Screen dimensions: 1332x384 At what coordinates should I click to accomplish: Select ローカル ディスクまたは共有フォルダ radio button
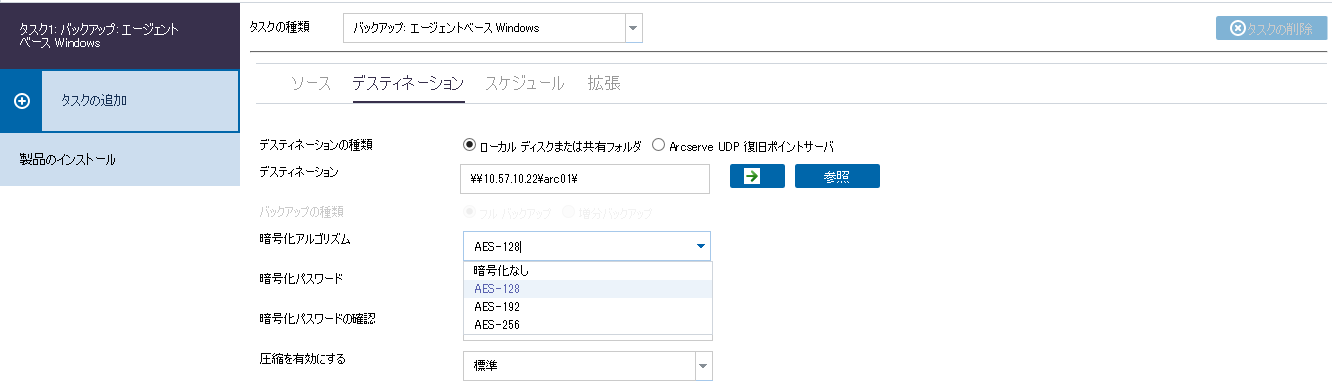469,145
